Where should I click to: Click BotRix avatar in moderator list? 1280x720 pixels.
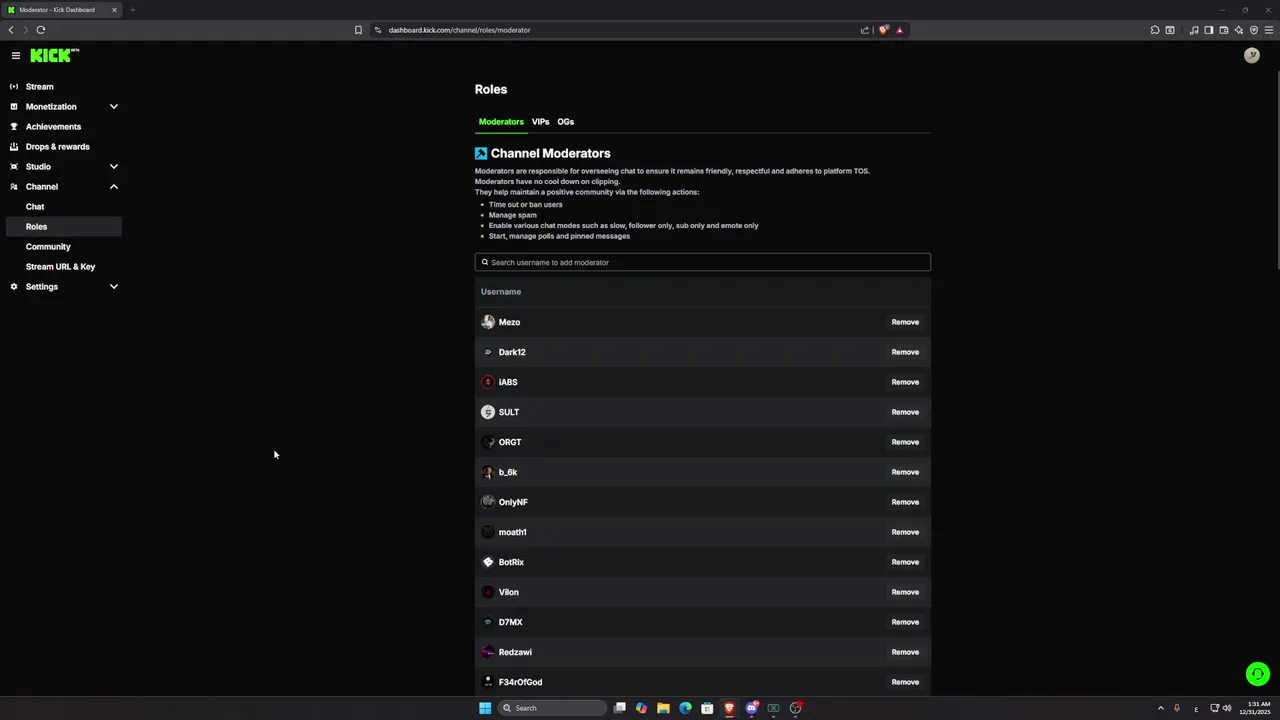488,562
